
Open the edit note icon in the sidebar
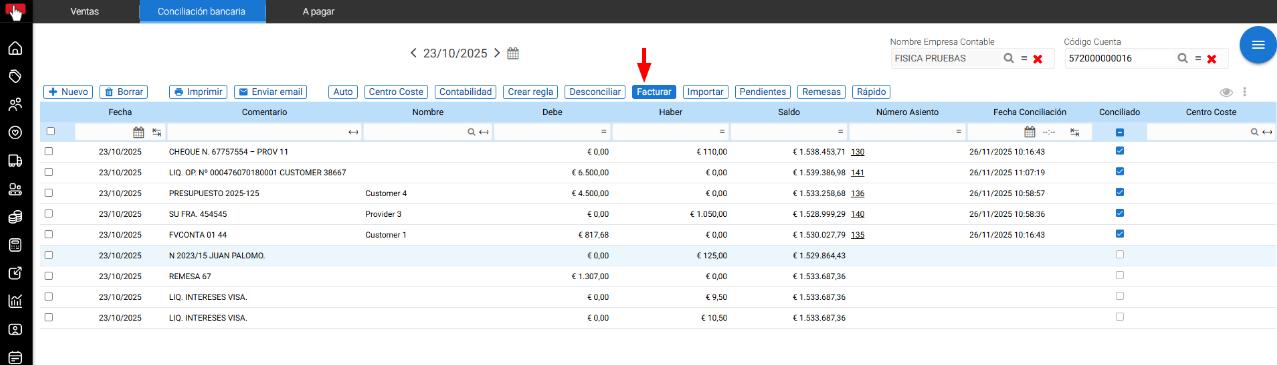click(x=15, y=273)
